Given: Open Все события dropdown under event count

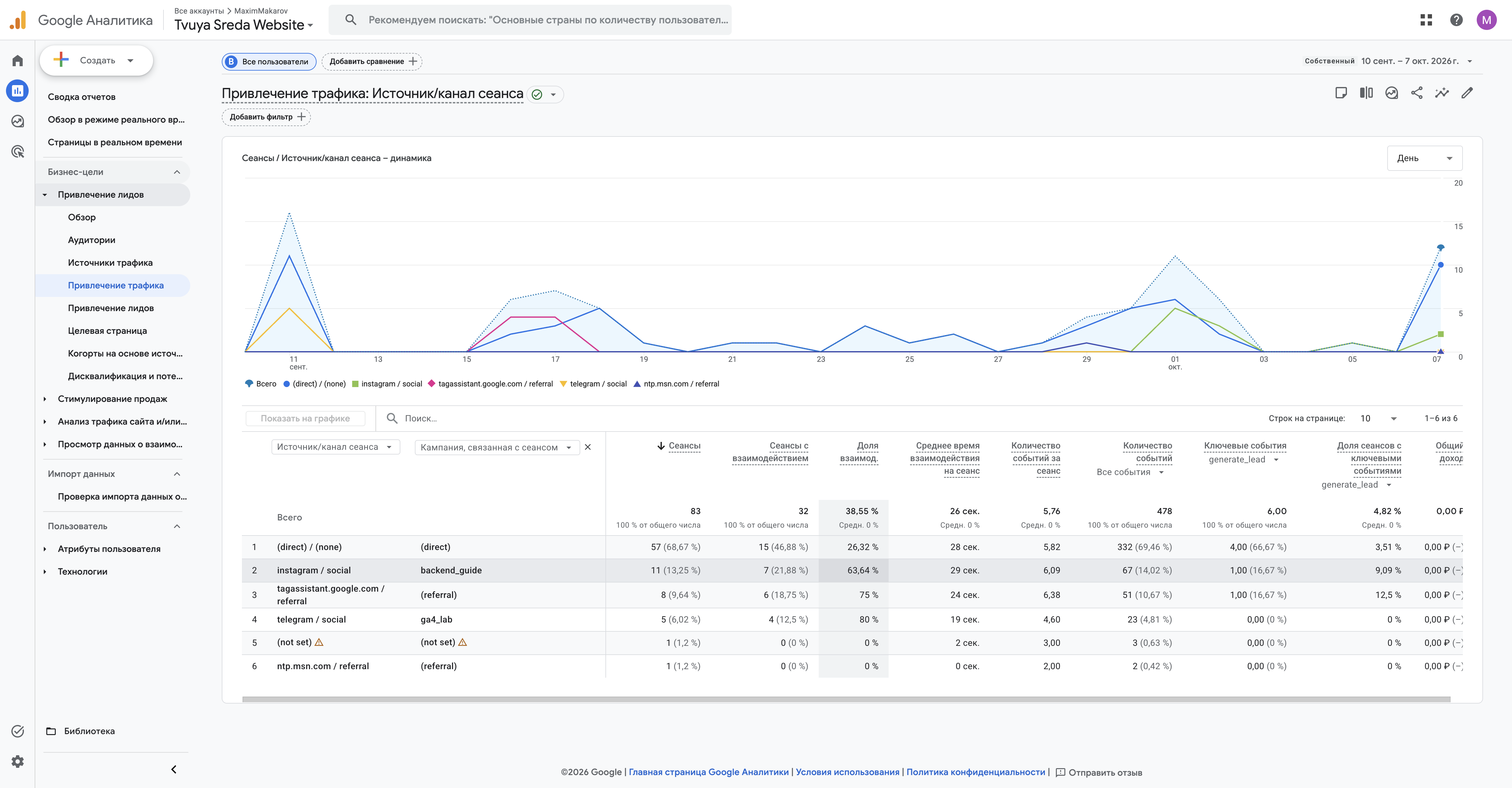Looking at the screenshot, I should pos(1130,472).
